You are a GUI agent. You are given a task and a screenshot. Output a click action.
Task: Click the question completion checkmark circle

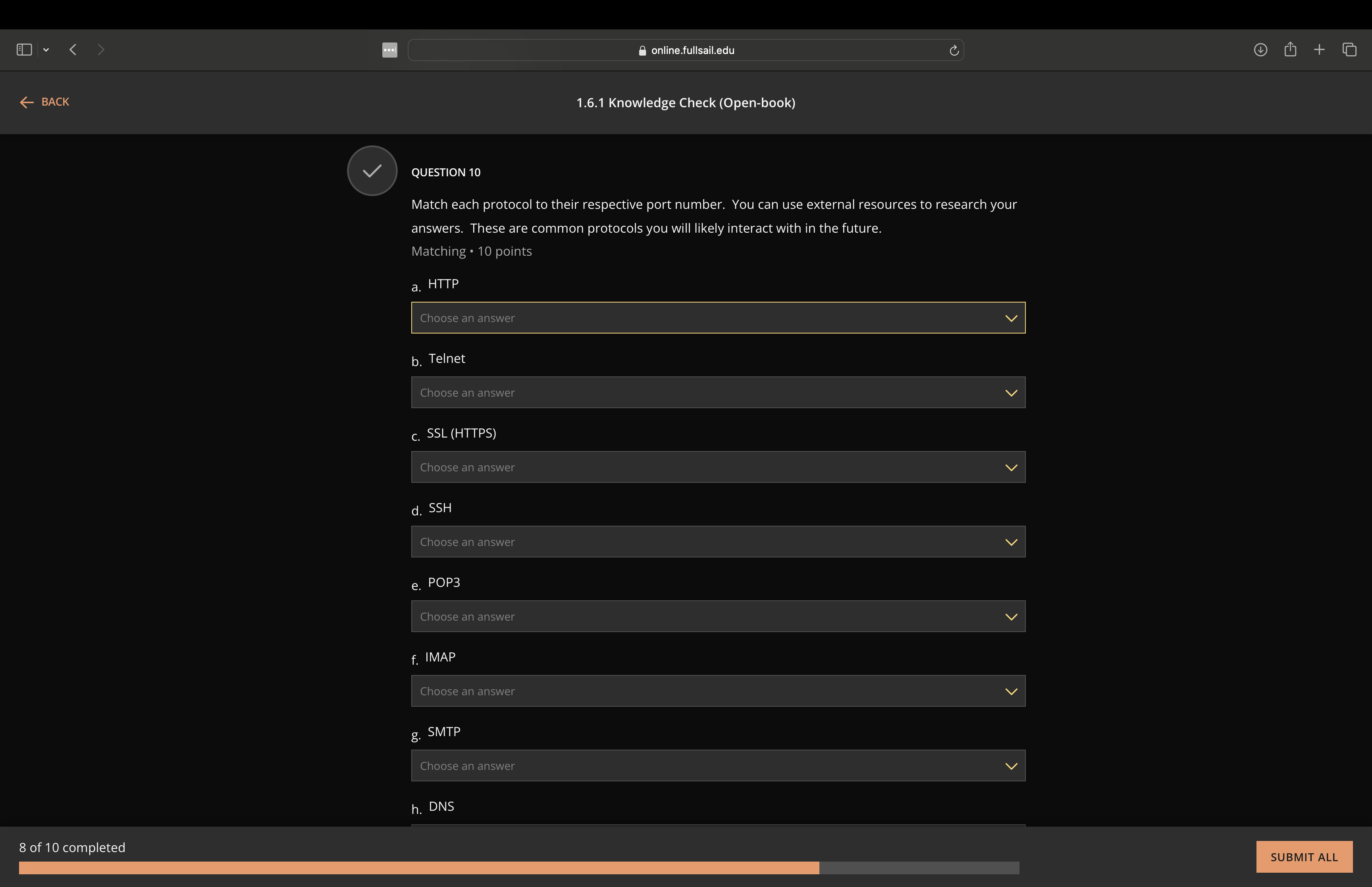371,170
